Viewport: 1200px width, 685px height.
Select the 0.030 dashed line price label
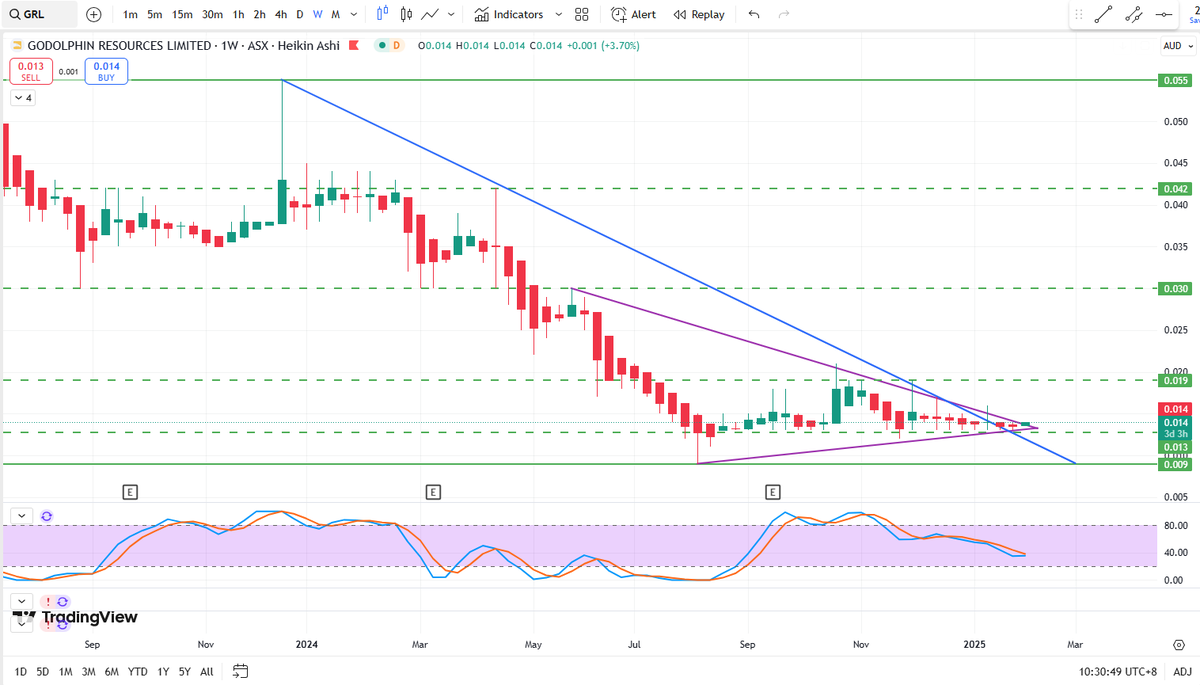click(x=1174, y=288)
